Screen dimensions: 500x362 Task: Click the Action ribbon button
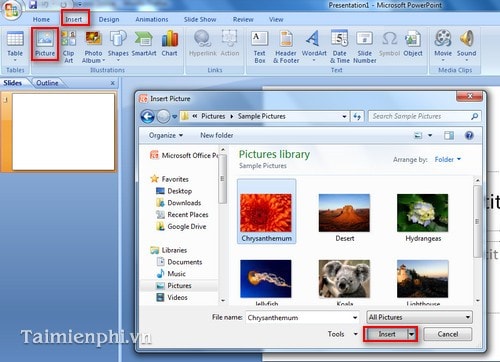click(230, 43)
